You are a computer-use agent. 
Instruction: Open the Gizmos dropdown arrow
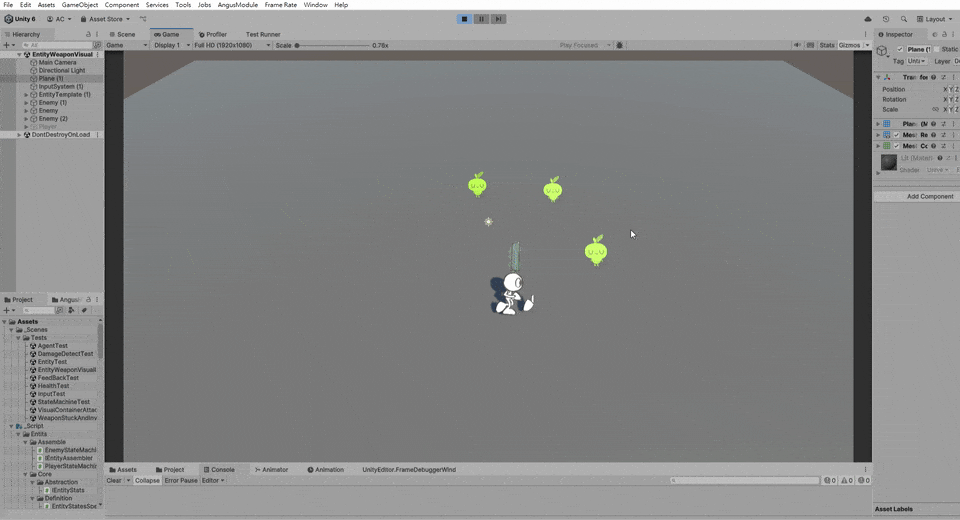(x=867, y=45)
